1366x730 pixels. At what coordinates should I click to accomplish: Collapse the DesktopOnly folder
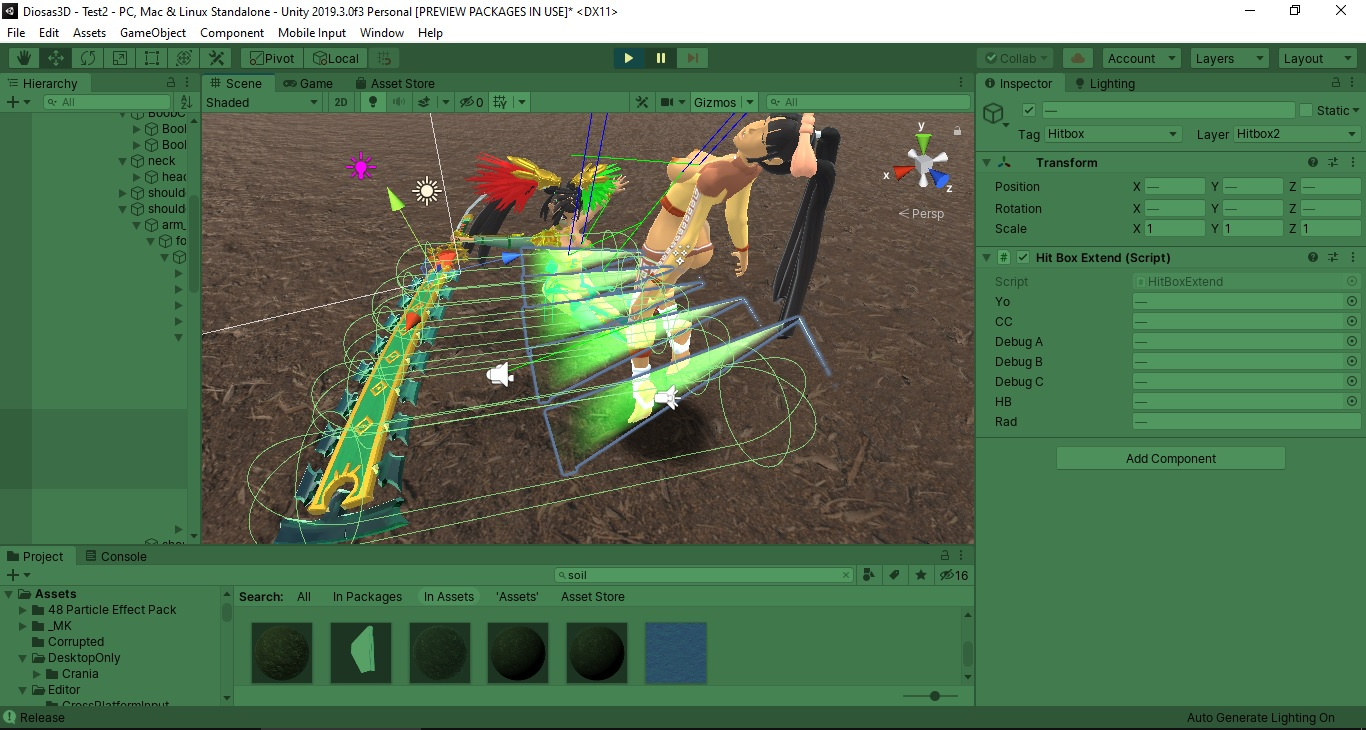23,658
